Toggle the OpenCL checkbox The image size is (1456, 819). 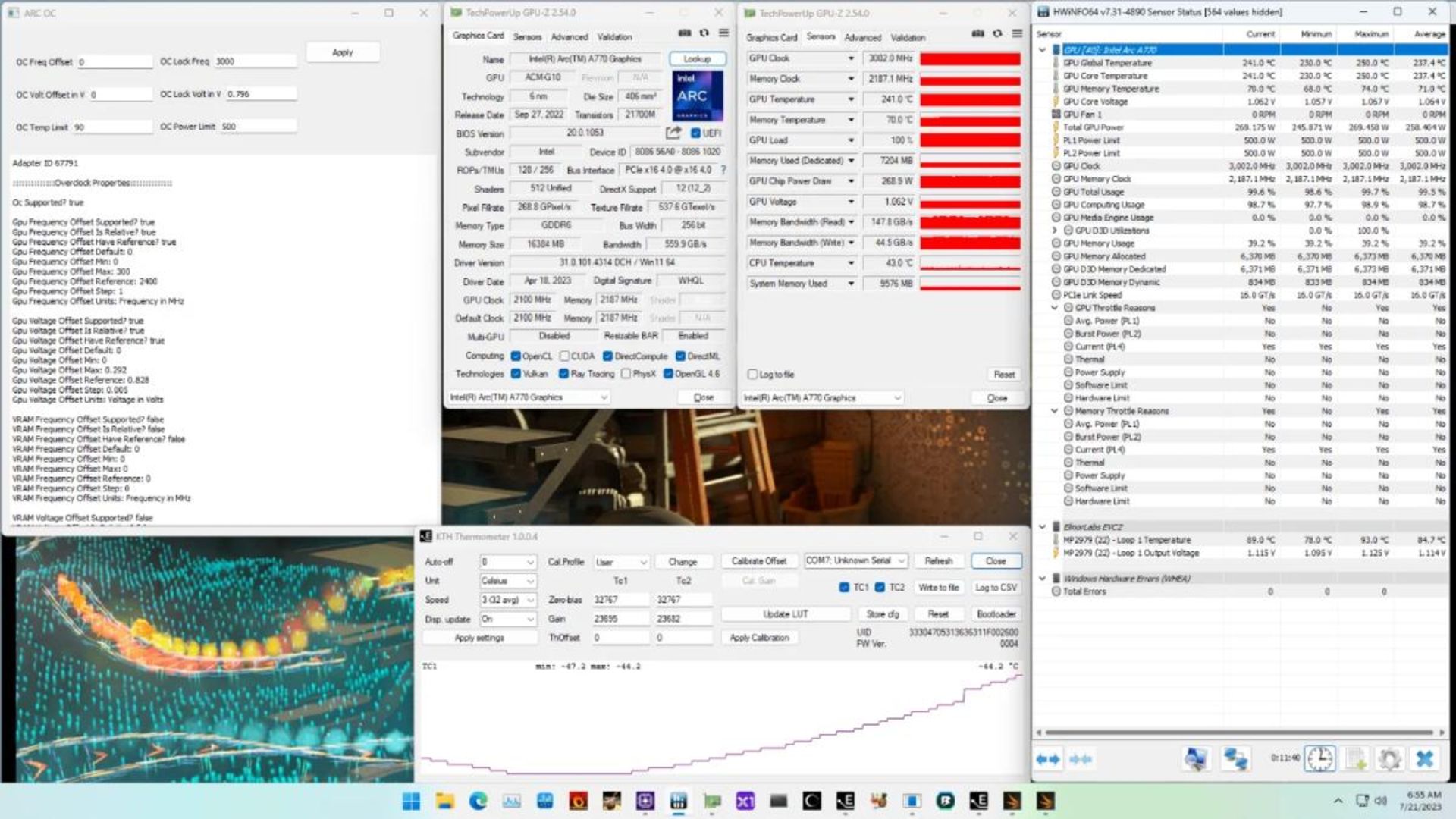click(x=516, y=356)
